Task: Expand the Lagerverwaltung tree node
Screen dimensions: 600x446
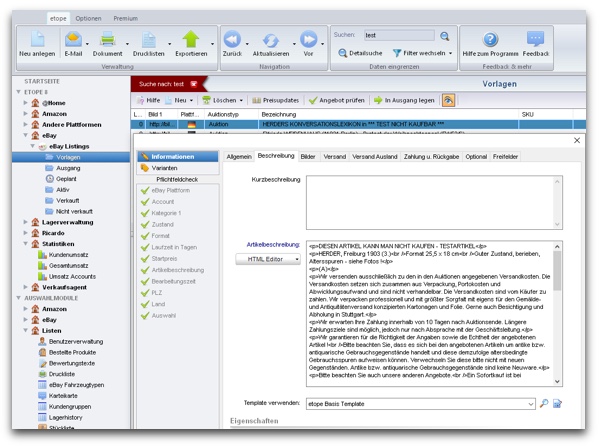Action: pos(25,222)
